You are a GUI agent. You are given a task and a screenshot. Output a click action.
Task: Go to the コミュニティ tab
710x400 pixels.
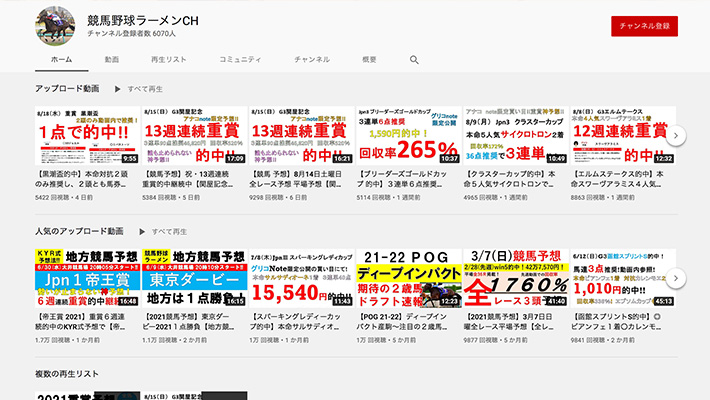click(x=240, y=59)
